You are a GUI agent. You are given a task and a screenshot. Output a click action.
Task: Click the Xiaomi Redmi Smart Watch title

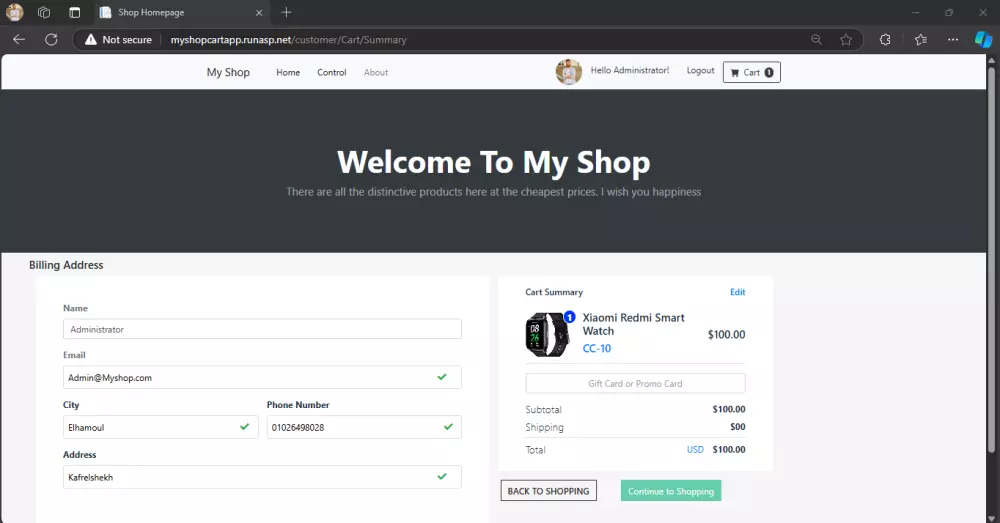point(633,324)
